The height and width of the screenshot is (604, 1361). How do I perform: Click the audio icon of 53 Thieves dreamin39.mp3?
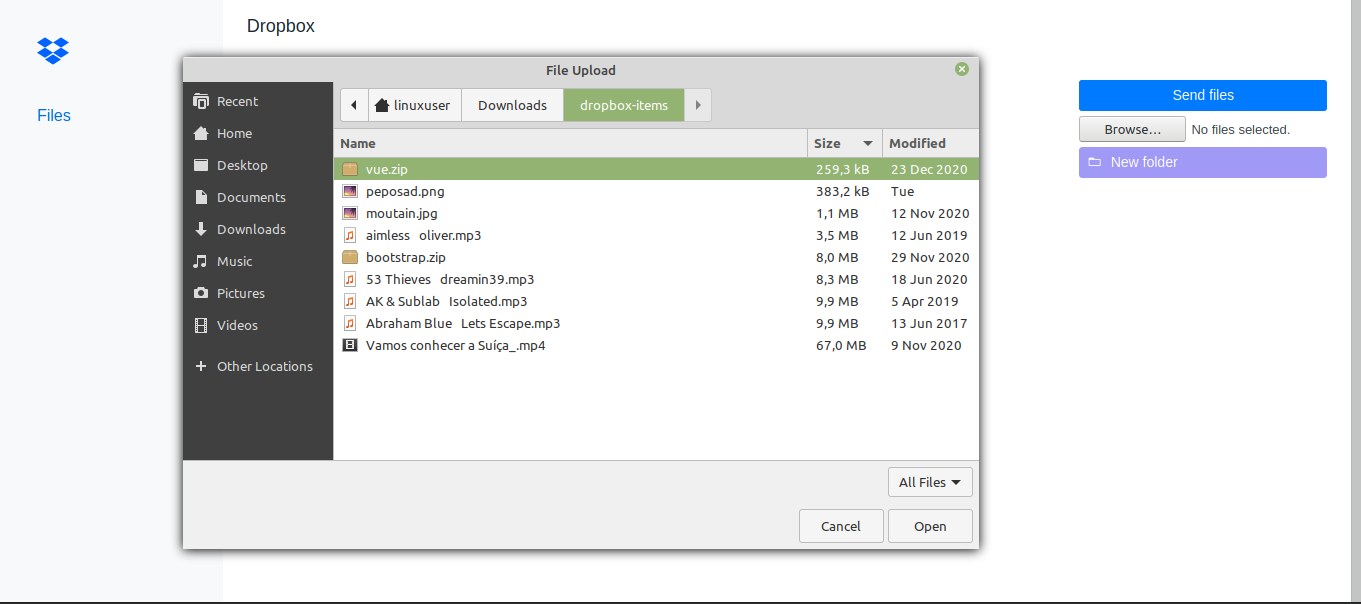pos(350,279)
